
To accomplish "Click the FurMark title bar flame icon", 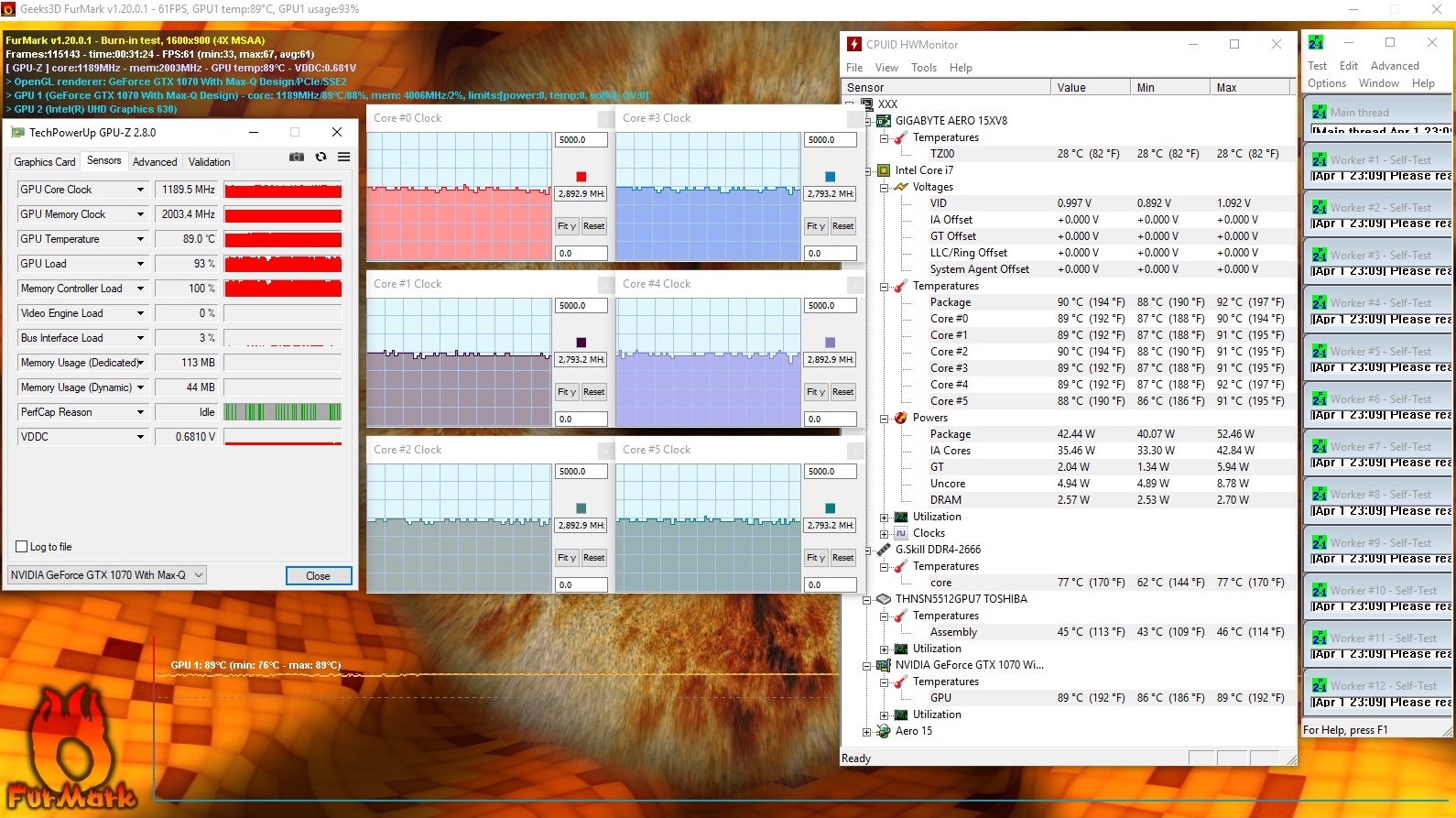I will (x=9, y=9).
